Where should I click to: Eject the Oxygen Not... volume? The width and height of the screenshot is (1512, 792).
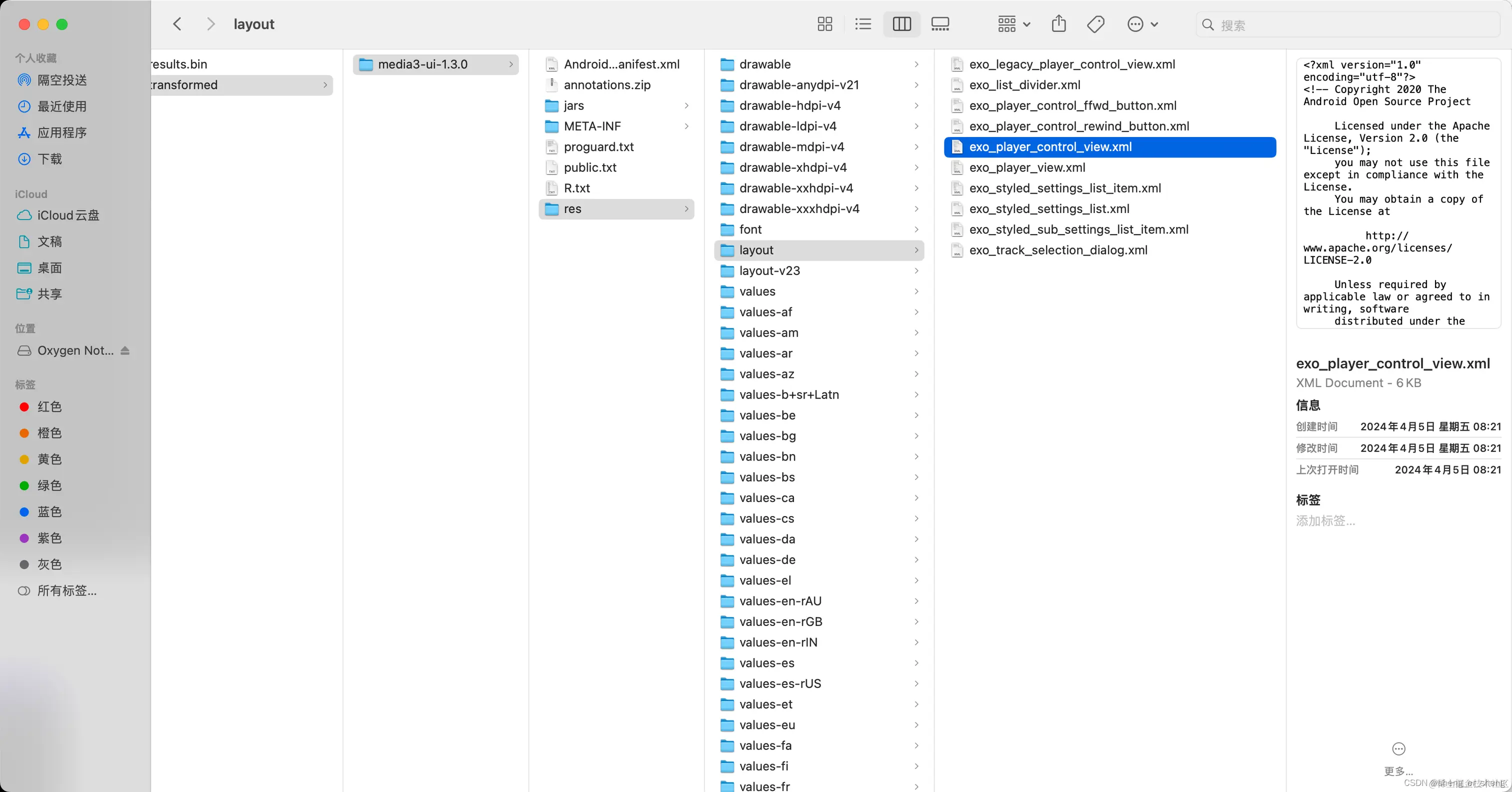click(125, 350)
